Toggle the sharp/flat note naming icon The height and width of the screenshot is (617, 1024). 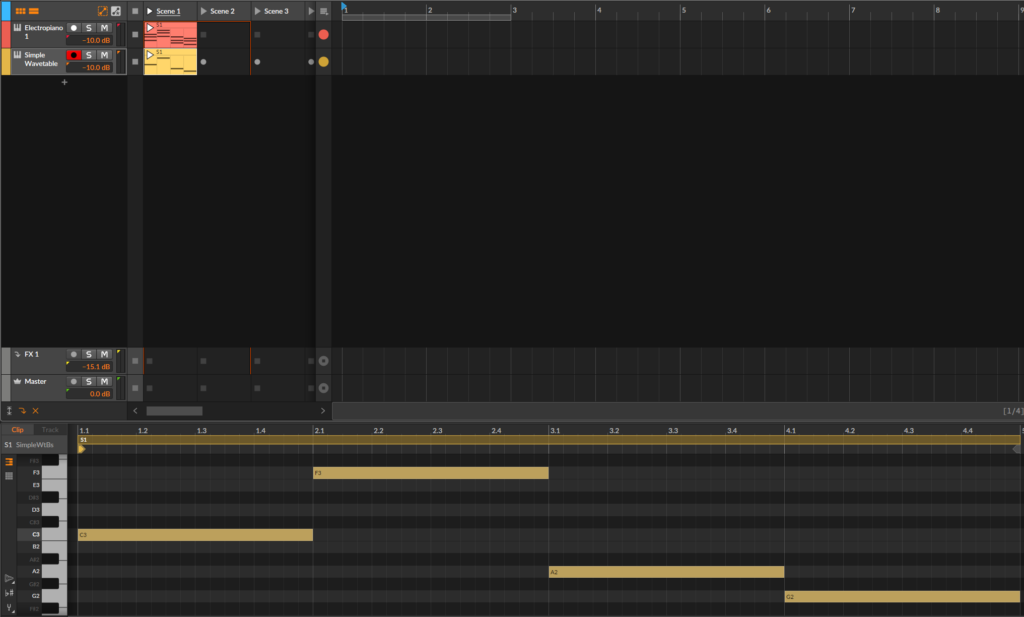click(9, 593)
